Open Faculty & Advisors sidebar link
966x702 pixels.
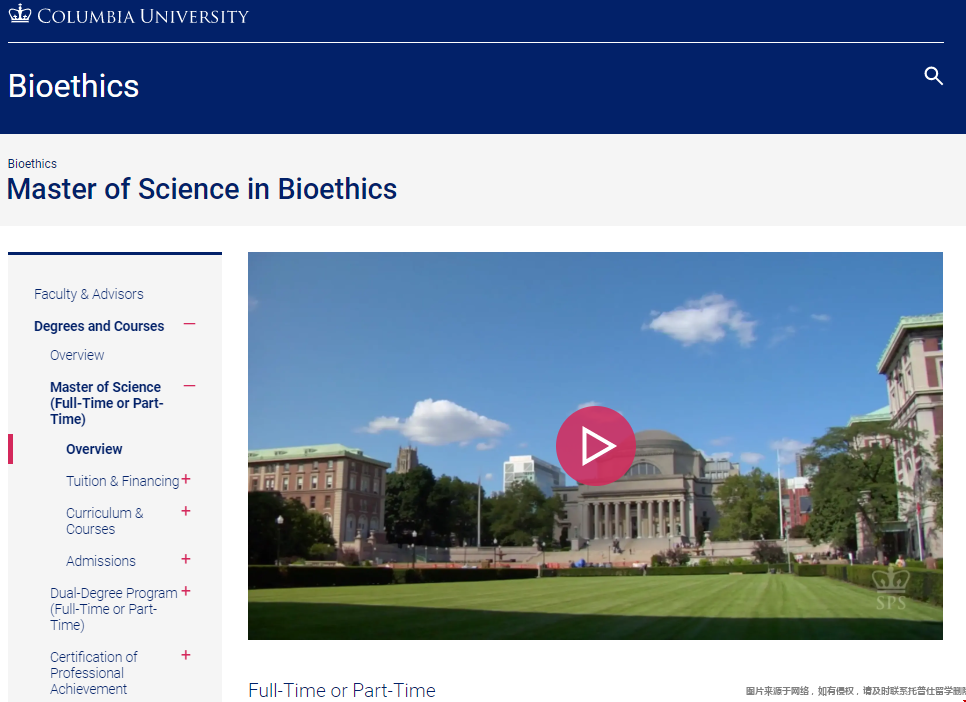[89, 294]
